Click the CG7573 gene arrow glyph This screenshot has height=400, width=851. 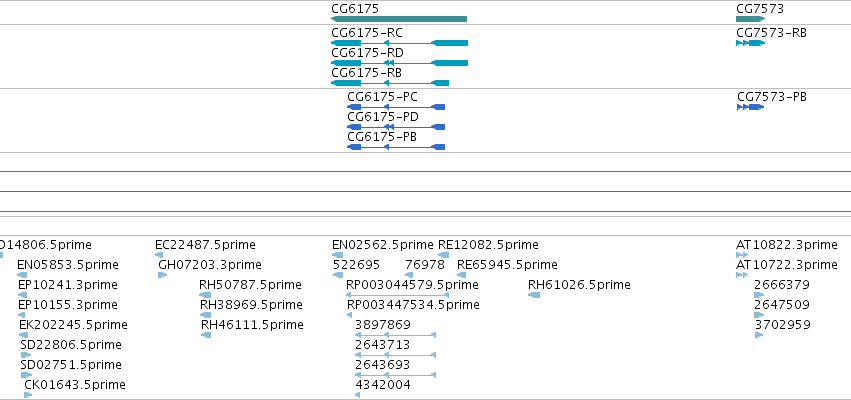(751, 19)
